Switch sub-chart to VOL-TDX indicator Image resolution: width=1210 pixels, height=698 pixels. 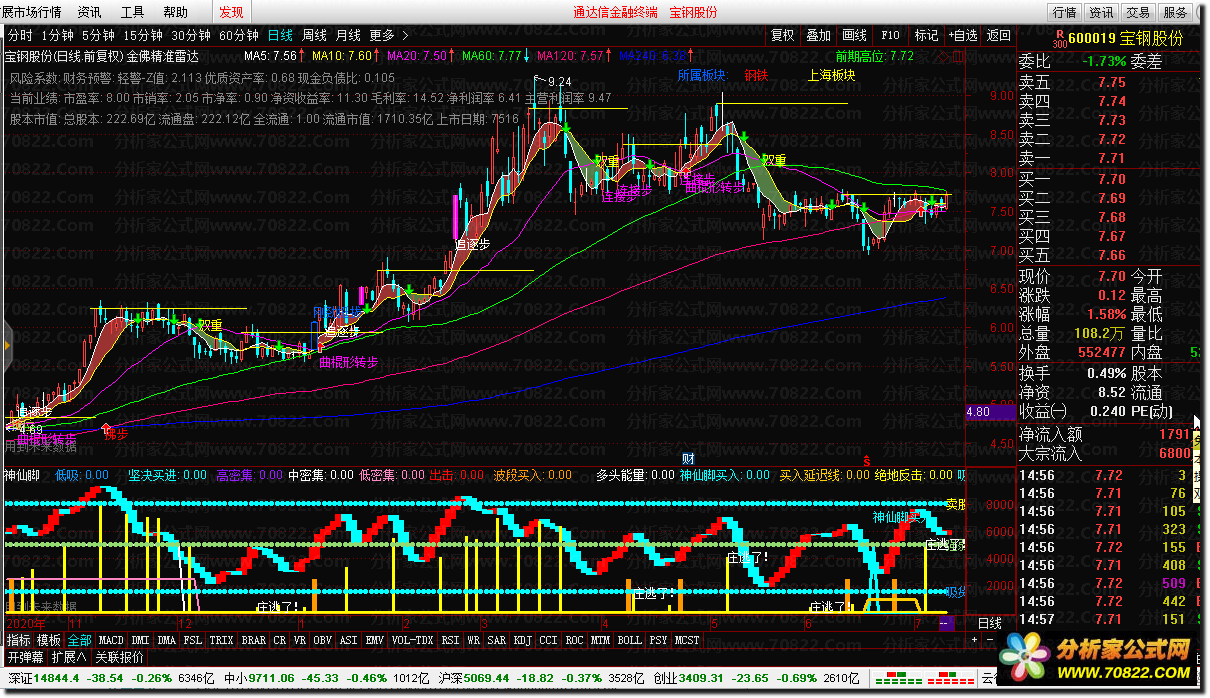412,640
